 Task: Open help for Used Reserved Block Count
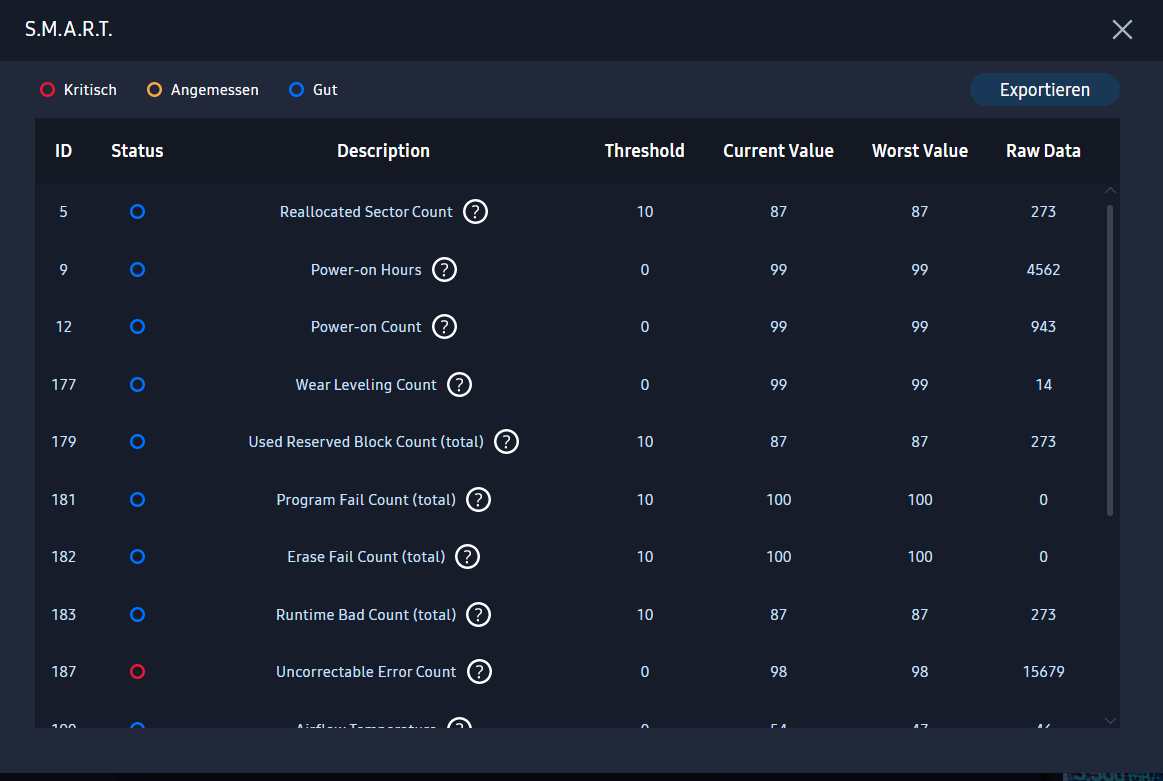pyautogui.click(x=507, y=442)
